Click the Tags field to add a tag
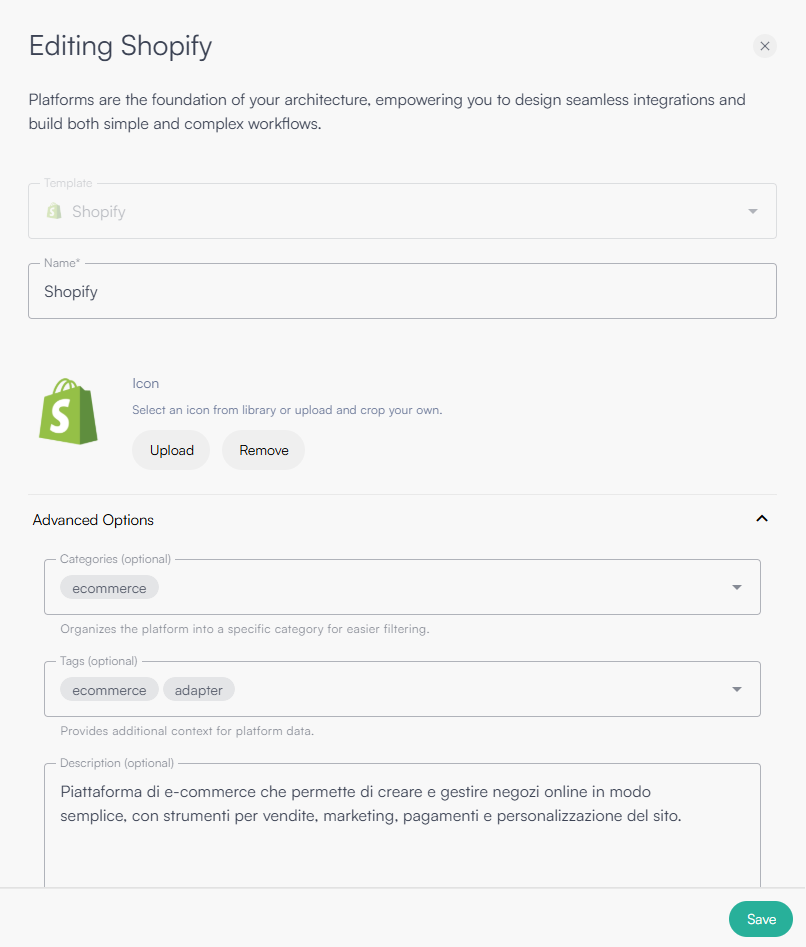This screenshot has height=947, width=806. [x=450, y=689]
